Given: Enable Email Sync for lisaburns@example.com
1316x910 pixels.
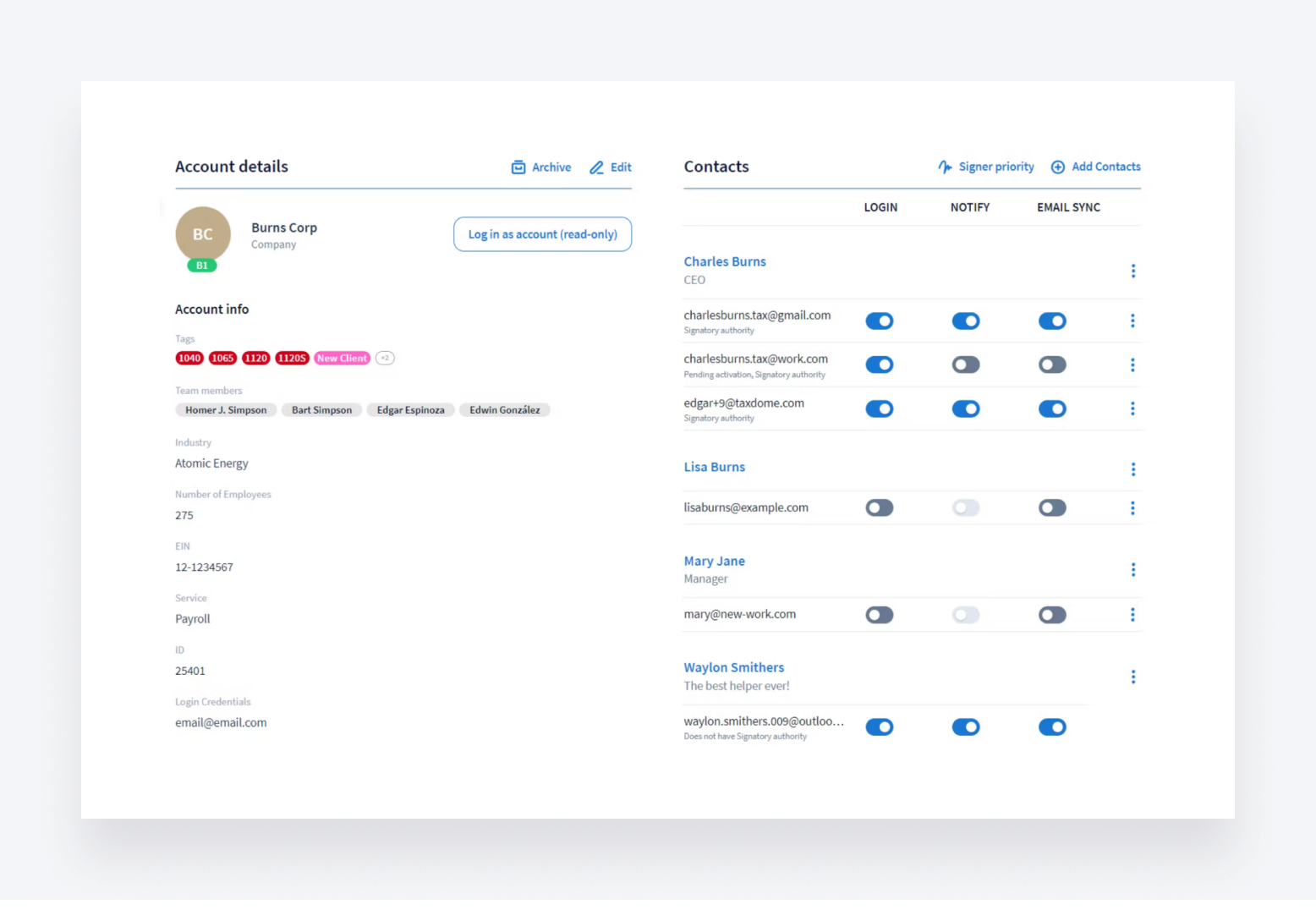Looking at the screenshot, I should (x=1052, y=507).
